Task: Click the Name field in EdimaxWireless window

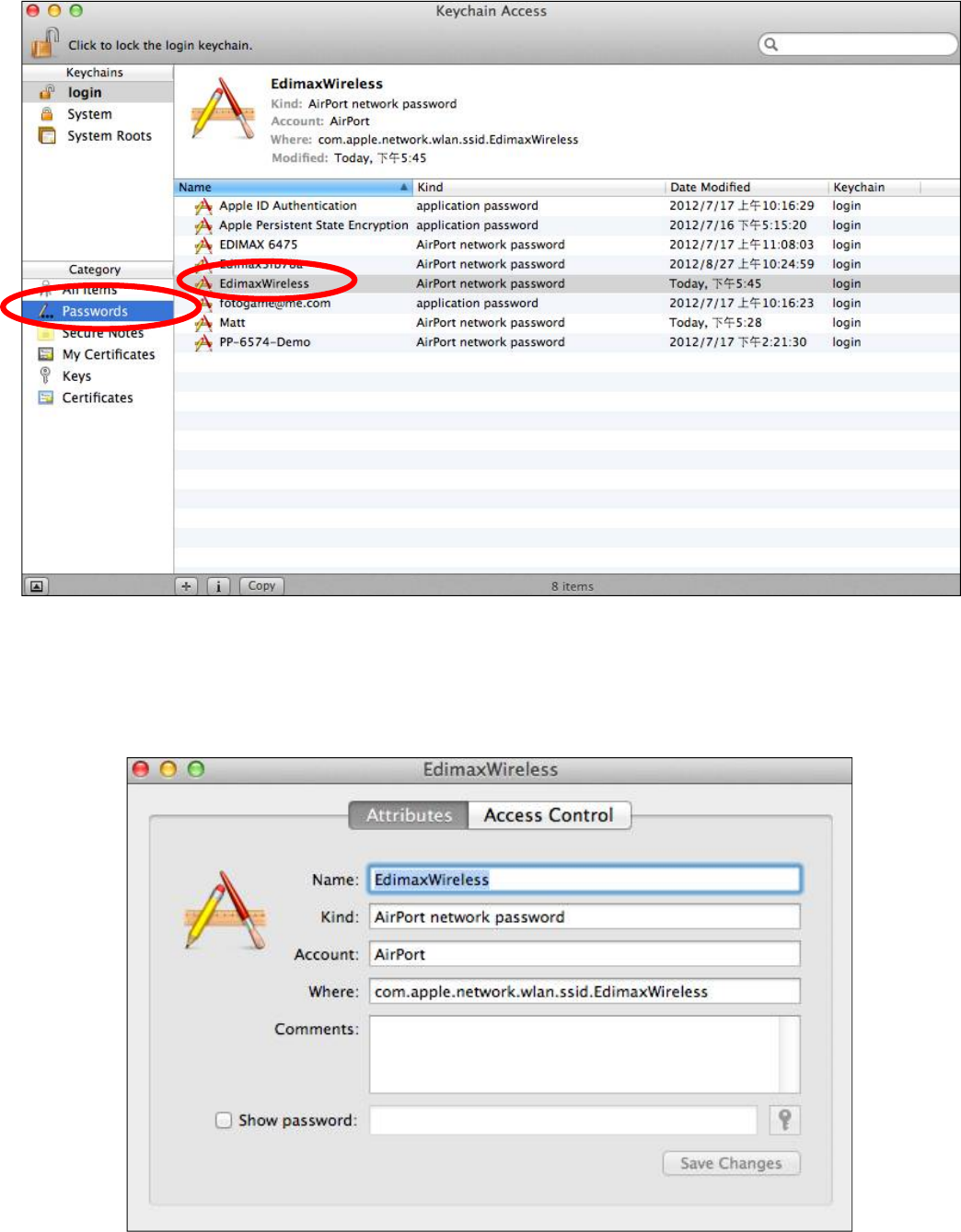Action: (x=585, y=880)
